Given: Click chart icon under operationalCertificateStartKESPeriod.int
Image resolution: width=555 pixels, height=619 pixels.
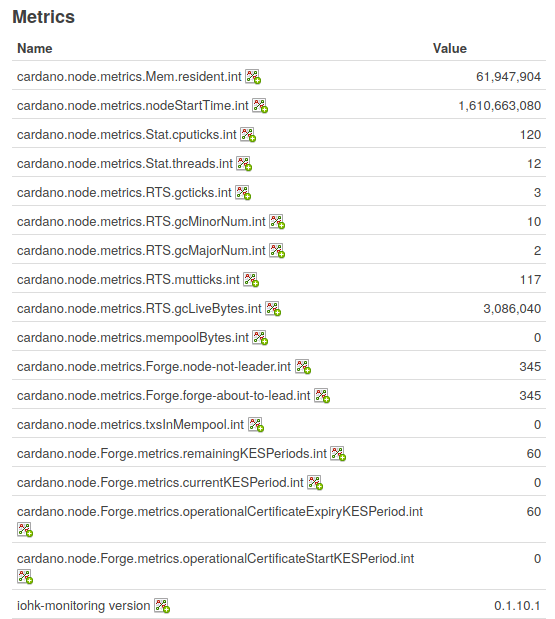Looking at the screenshot, I should point(25,577).
